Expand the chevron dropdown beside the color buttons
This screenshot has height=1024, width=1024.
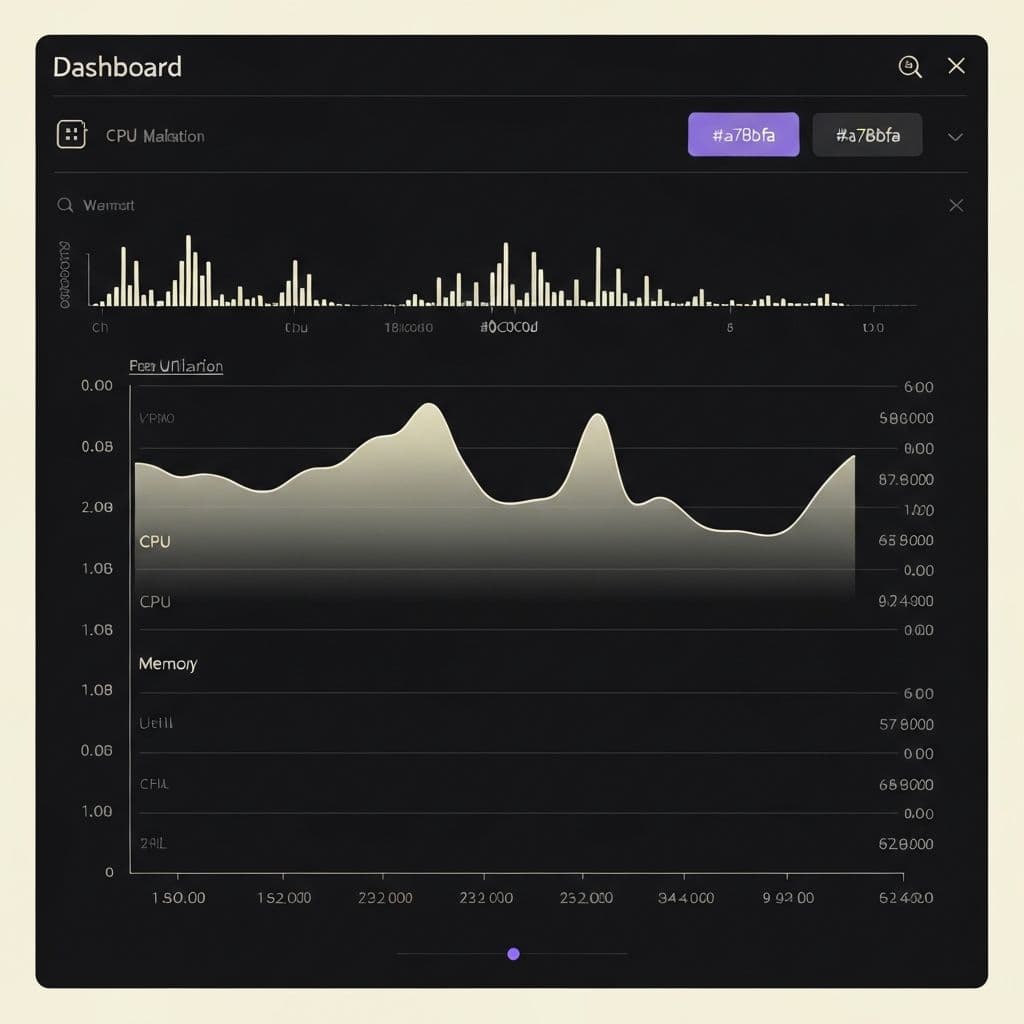(x=955, y=136)
